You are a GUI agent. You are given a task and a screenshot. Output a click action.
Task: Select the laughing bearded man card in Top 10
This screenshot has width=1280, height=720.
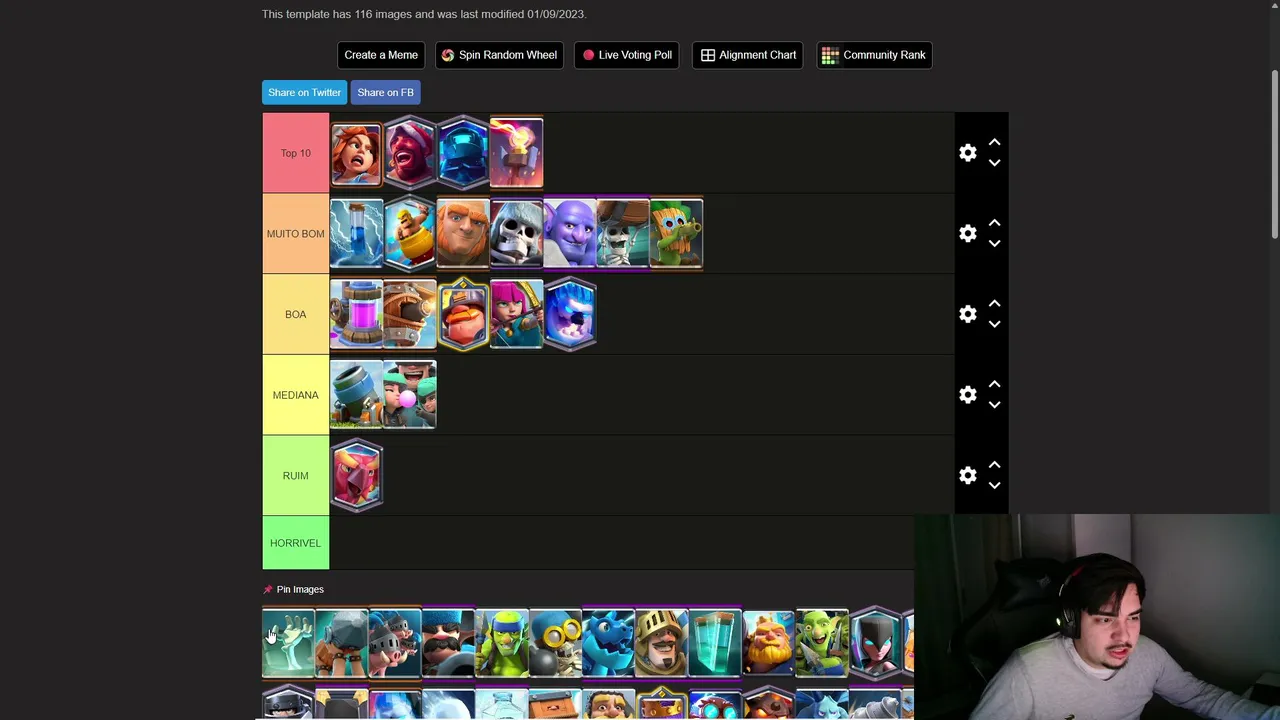(410, 153)
